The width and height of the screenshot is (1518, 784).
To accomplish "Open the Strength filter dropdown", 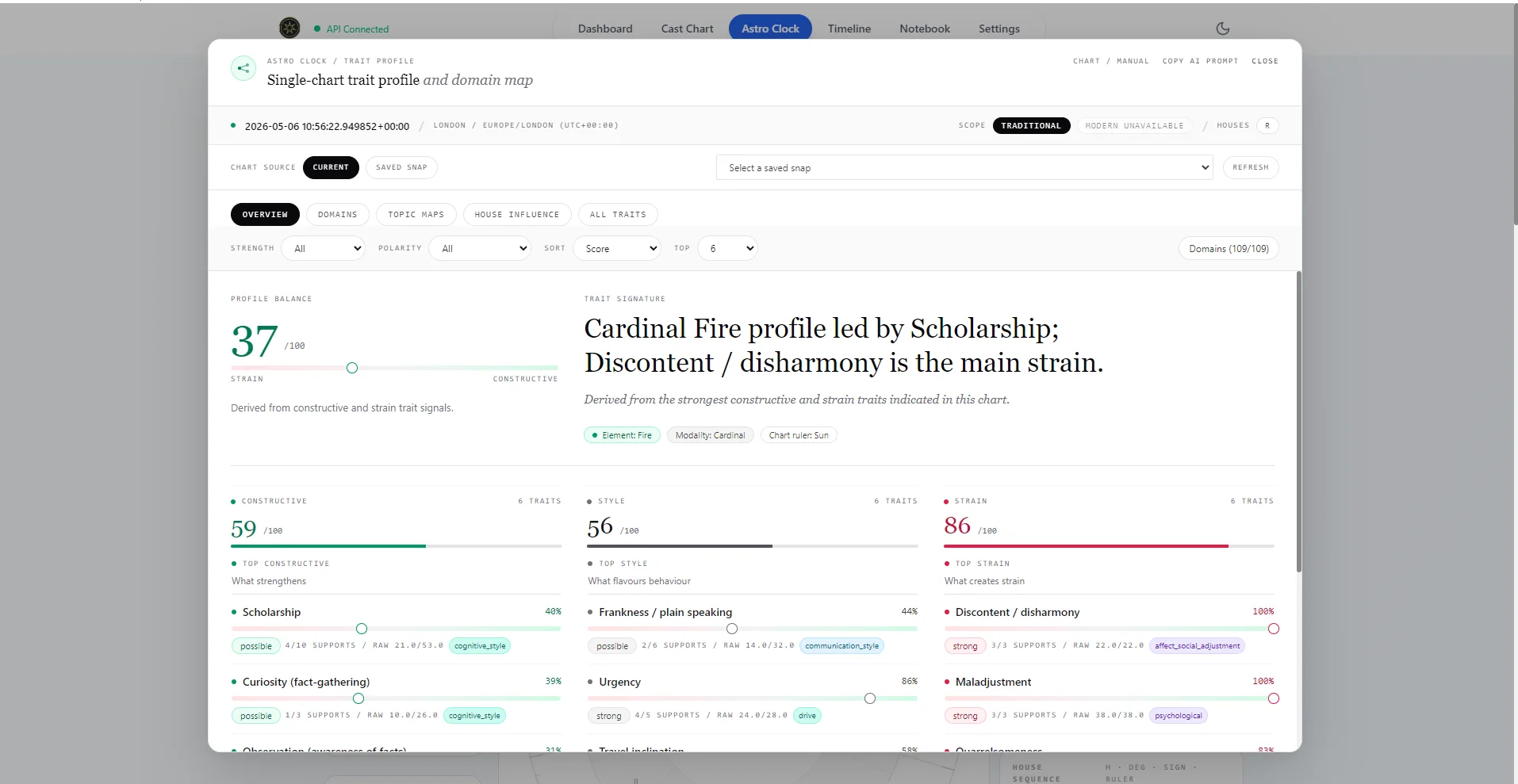I will point(324,248).
